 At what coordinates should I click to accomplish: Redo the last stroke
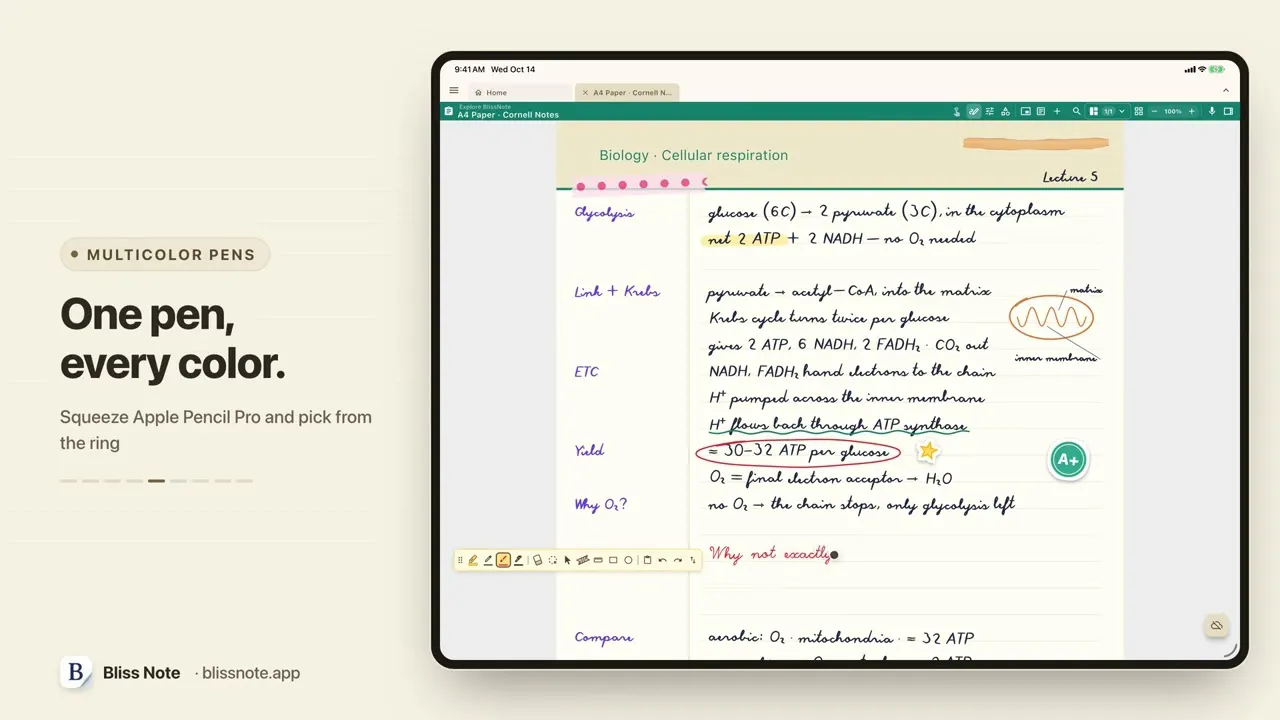click(678, 560)
